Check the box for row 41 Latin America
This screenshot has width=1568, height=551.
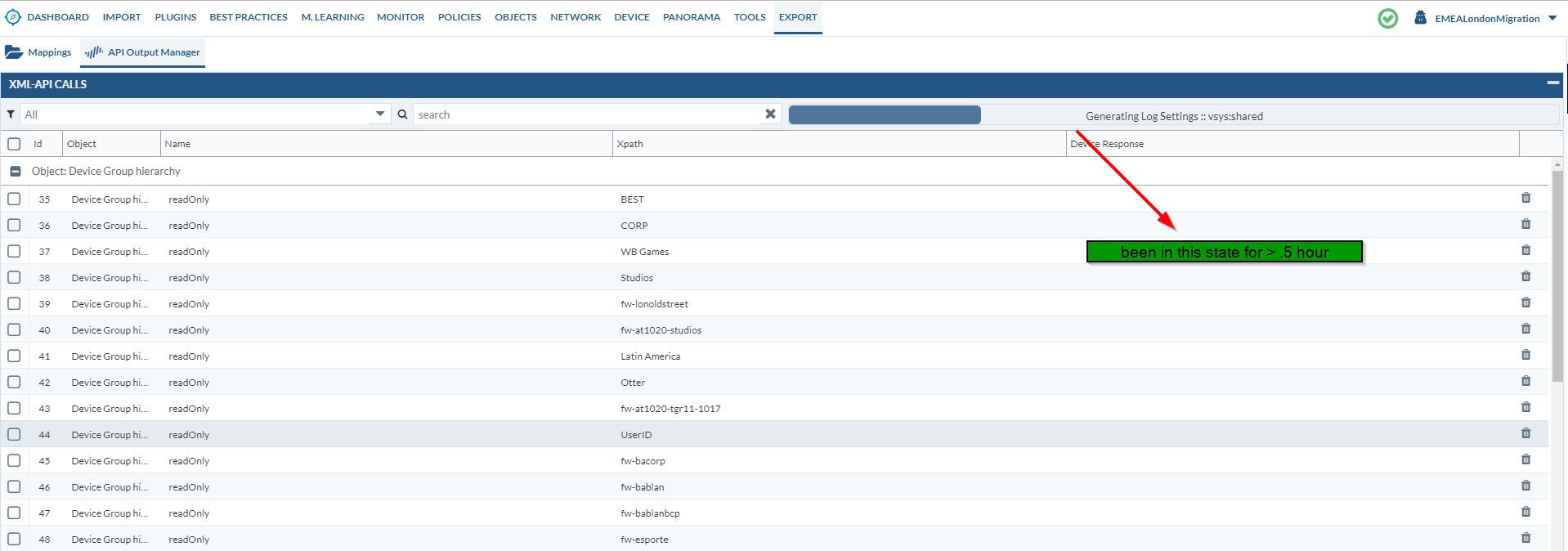coord(14,356)
